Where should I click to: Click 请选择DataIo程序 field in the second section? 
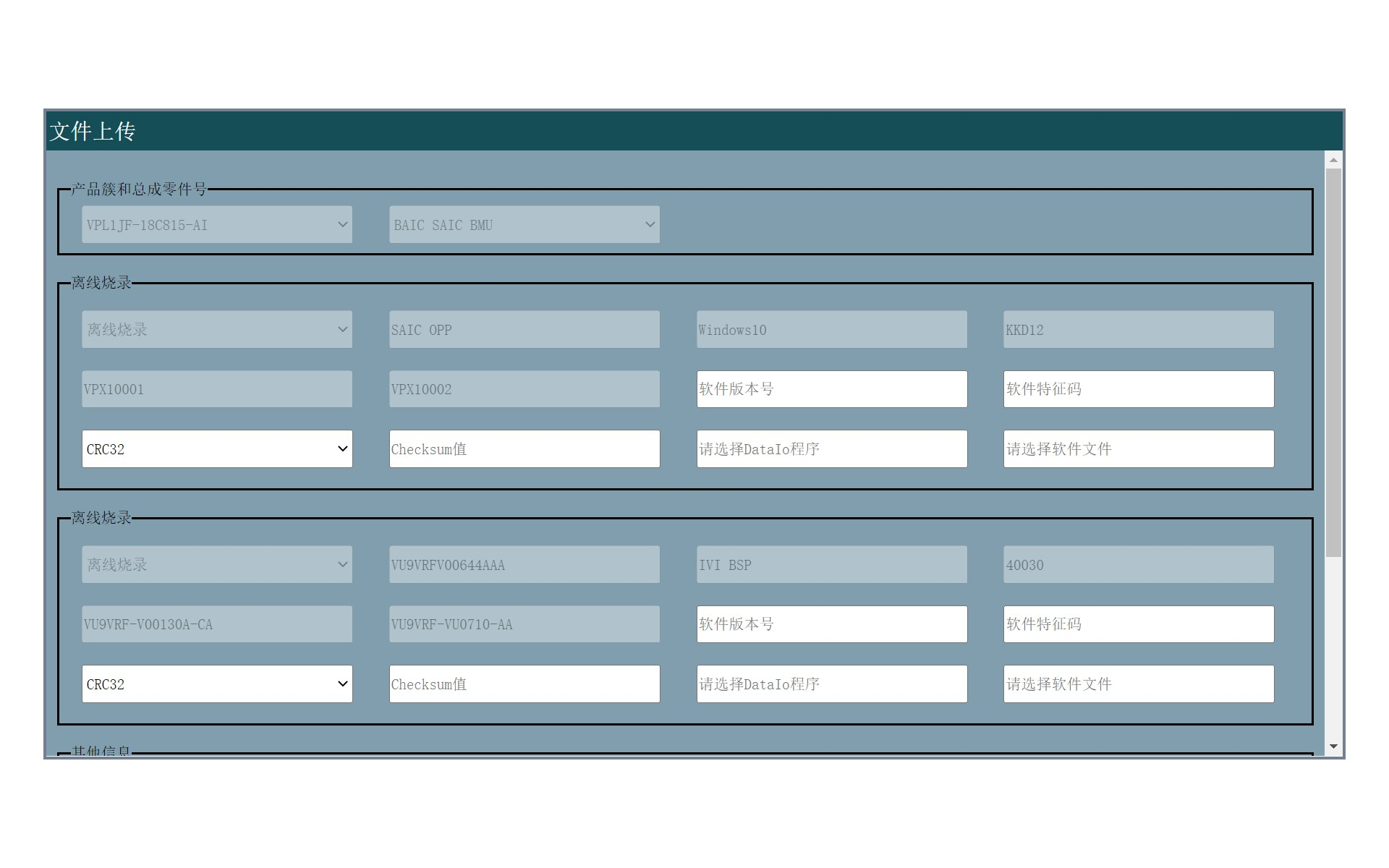click(832, 684)
